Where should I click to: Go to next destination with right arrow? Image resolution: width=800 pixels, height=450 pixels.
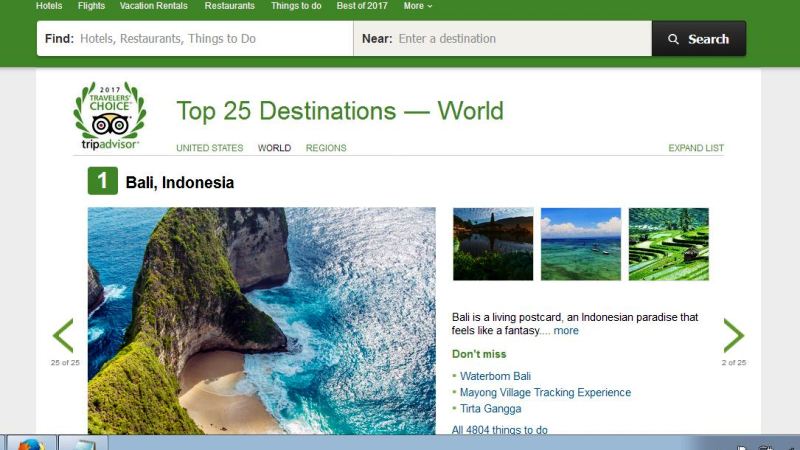(734, 335)
